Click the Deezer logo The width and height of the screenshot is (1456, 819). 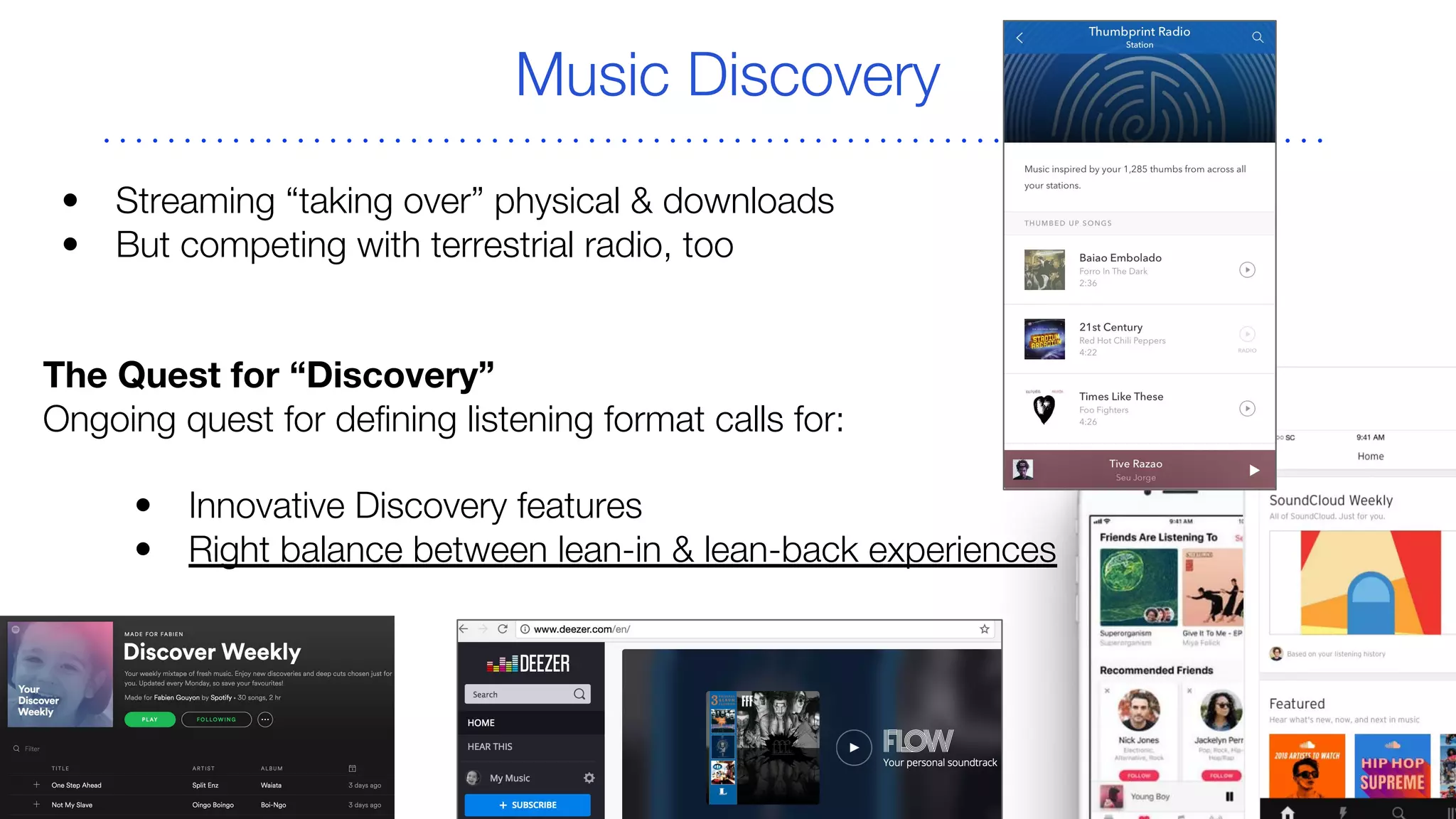coord(528,664)
